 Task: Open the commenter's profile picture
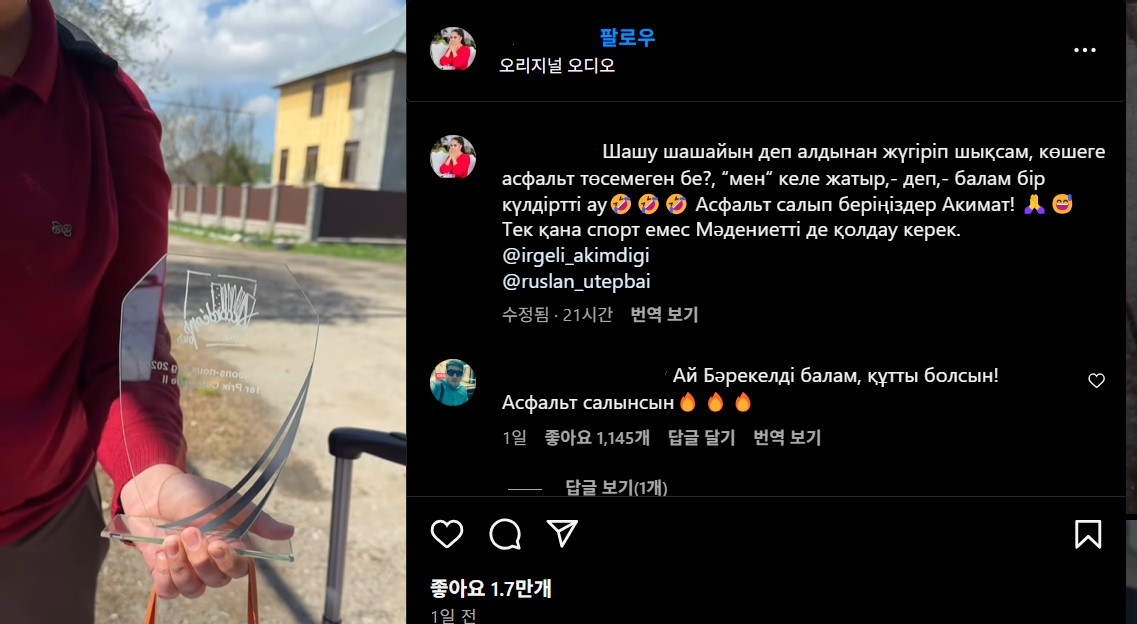pos(453,382)
